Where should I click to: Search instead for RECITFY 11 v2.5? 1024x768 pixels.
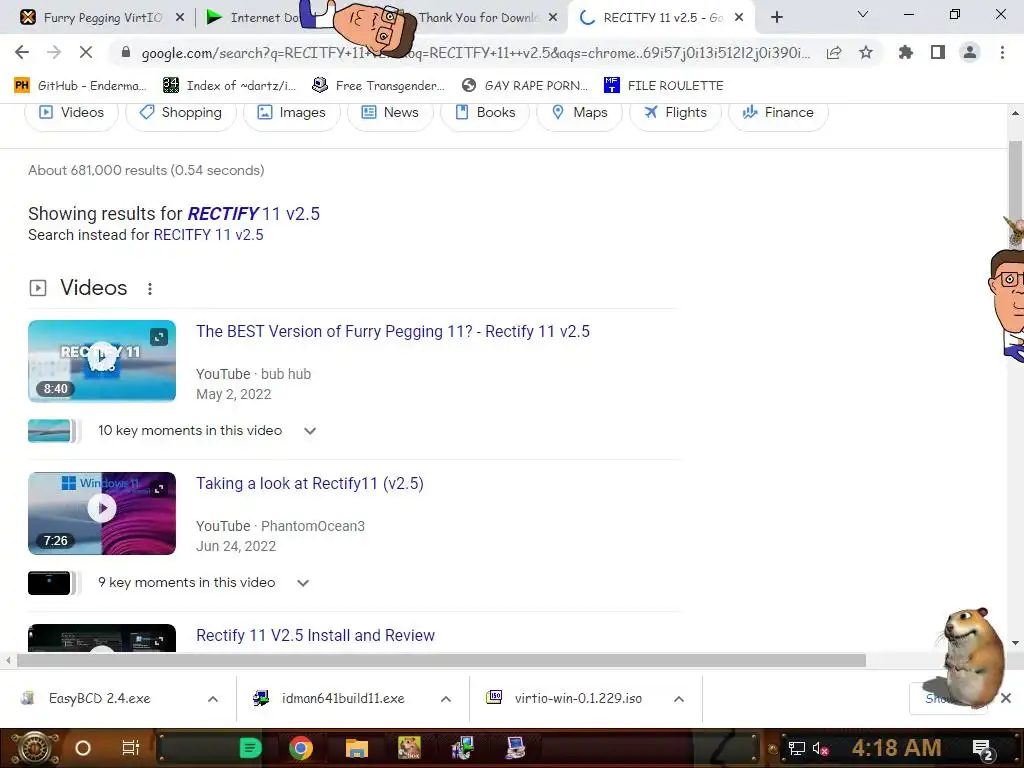[208, 235]
